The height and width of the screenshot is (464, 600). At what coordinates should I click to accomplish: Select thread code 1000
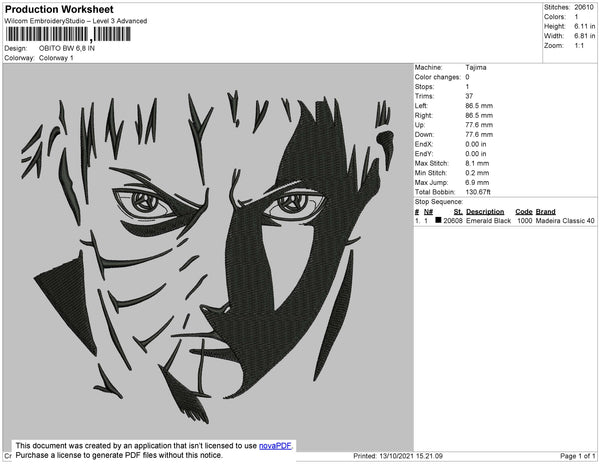tap(524, 221)
